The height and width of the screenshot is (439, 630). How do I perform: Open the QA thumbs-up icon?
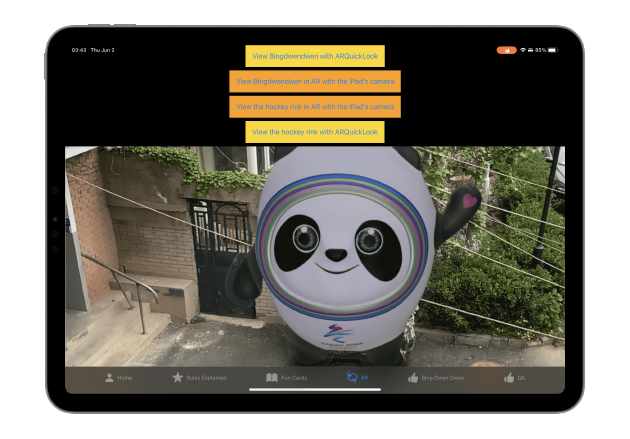(x=509, y=378)
